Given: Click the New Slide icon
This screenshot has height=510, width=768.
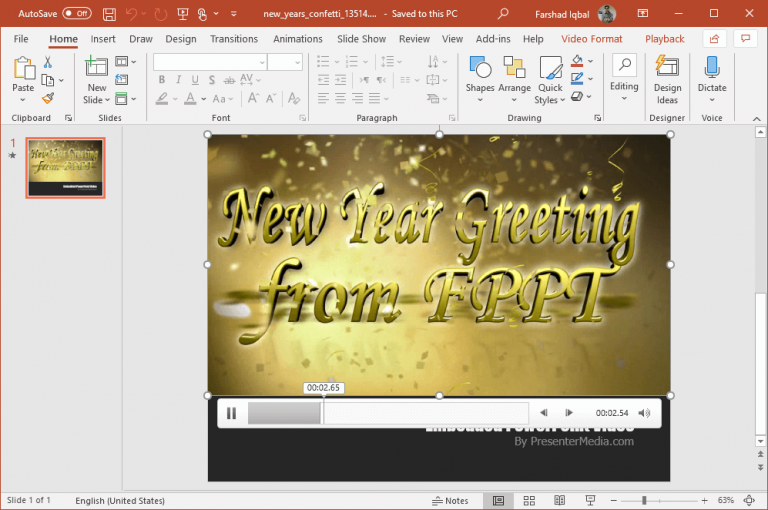Looking at the screenshot, I should pos(96,66).
